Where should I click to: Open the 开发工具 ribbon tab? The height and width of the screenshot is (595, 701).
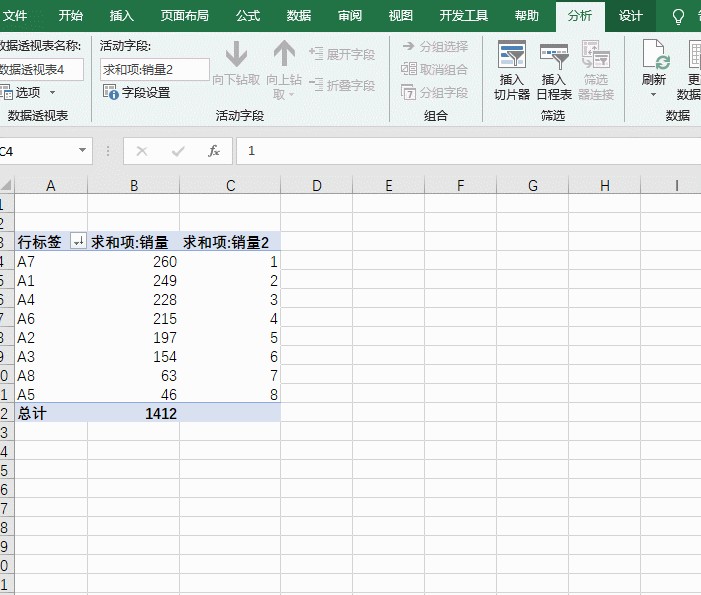click(464, 16)
